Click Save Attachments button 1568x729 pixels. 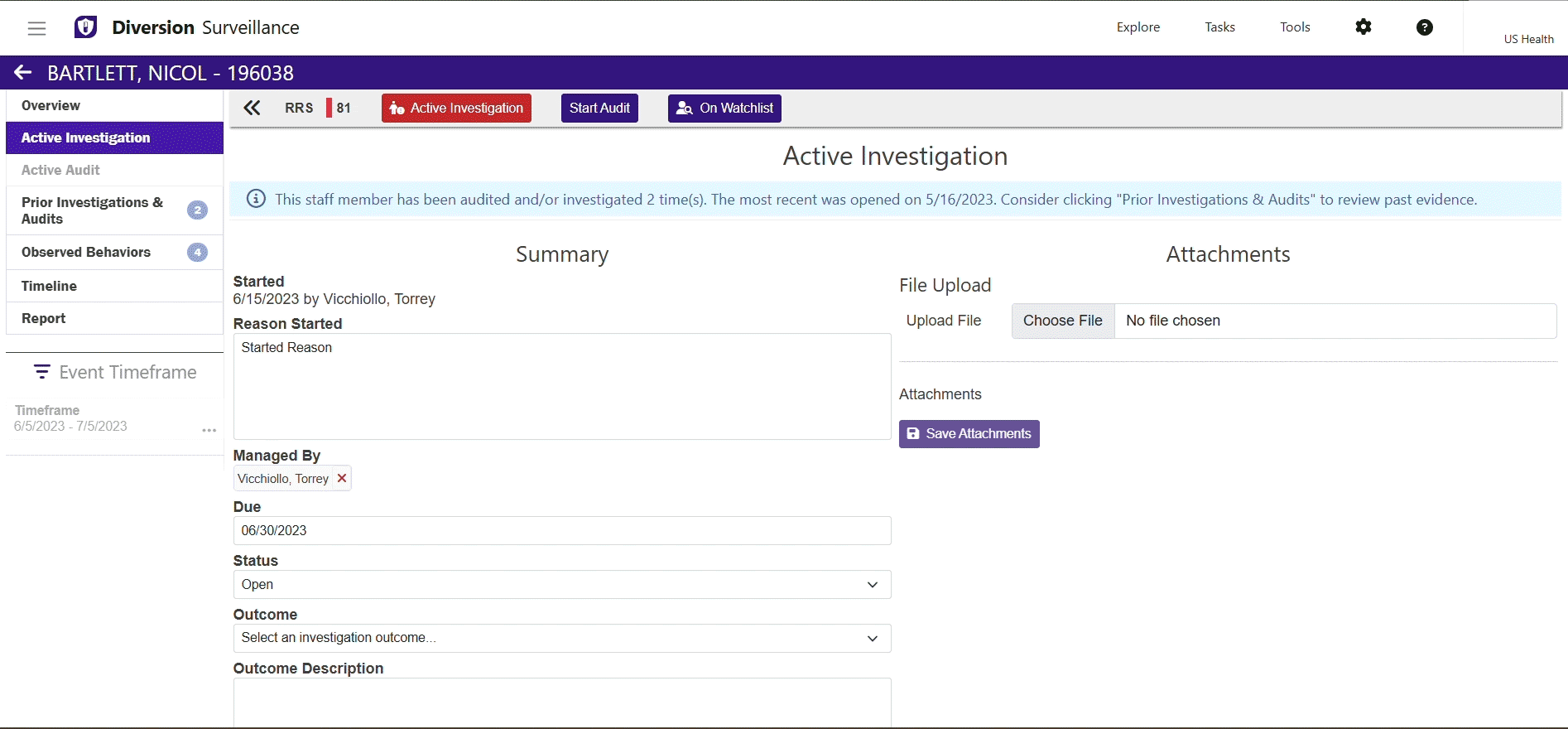(969, 434)
